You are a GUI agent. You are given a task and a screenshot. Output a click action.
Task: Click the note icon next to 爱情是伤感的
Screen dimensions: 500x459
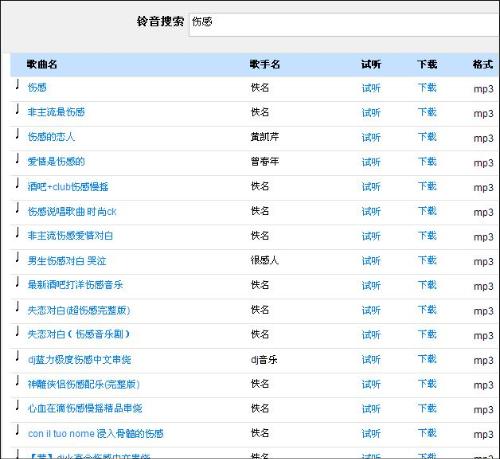click(17, 158)
